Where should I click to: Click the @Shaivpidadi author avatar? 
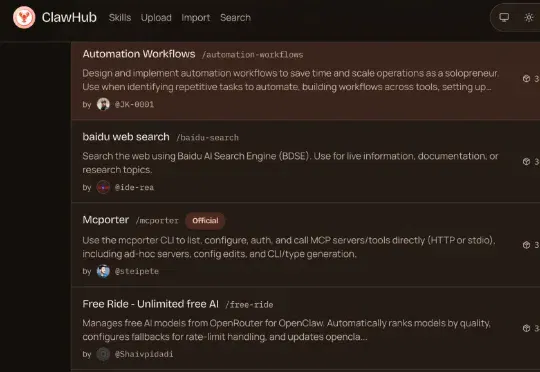click(x=103, y=354)
